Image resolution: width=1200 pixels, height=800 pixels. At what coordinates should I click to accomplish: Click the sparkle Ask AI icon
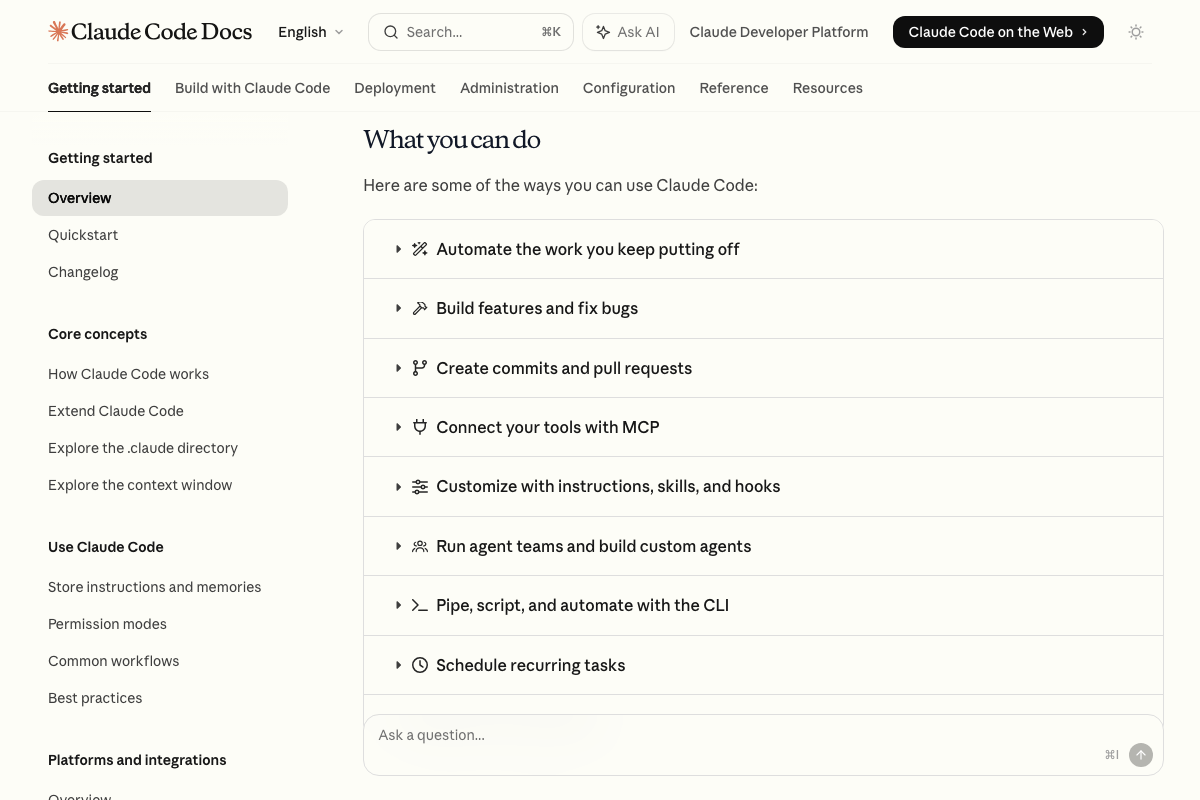pos(605,31)
